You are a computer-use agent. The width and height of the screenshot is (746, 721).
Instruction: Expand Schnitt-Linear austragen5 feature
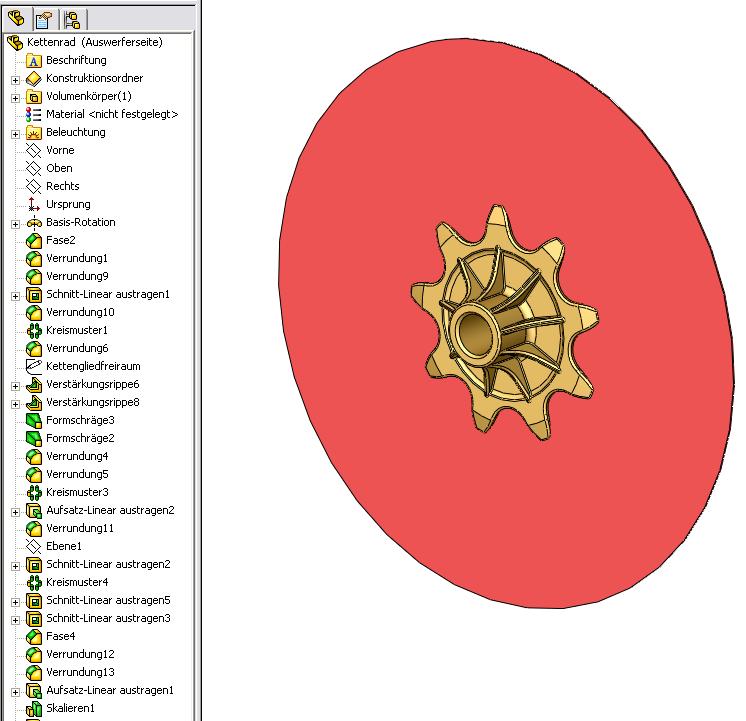point(15,602)
